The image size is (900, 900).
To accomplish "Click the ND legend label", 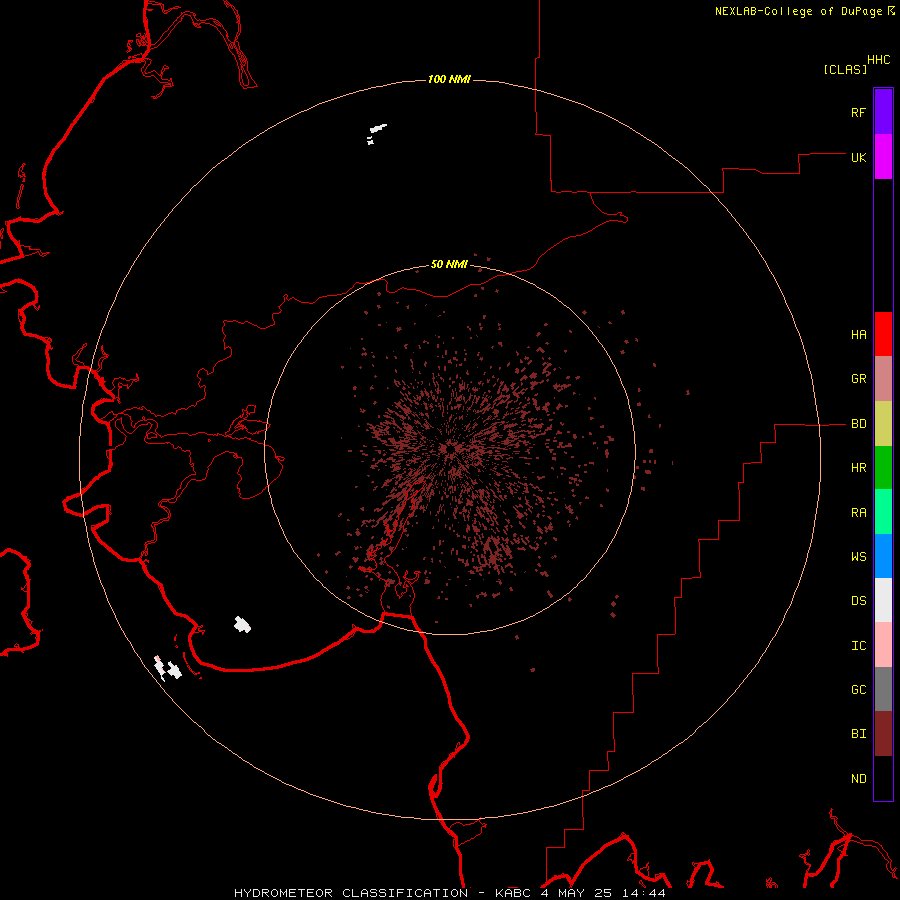I will pyautogui.click(x=858, y=778).
